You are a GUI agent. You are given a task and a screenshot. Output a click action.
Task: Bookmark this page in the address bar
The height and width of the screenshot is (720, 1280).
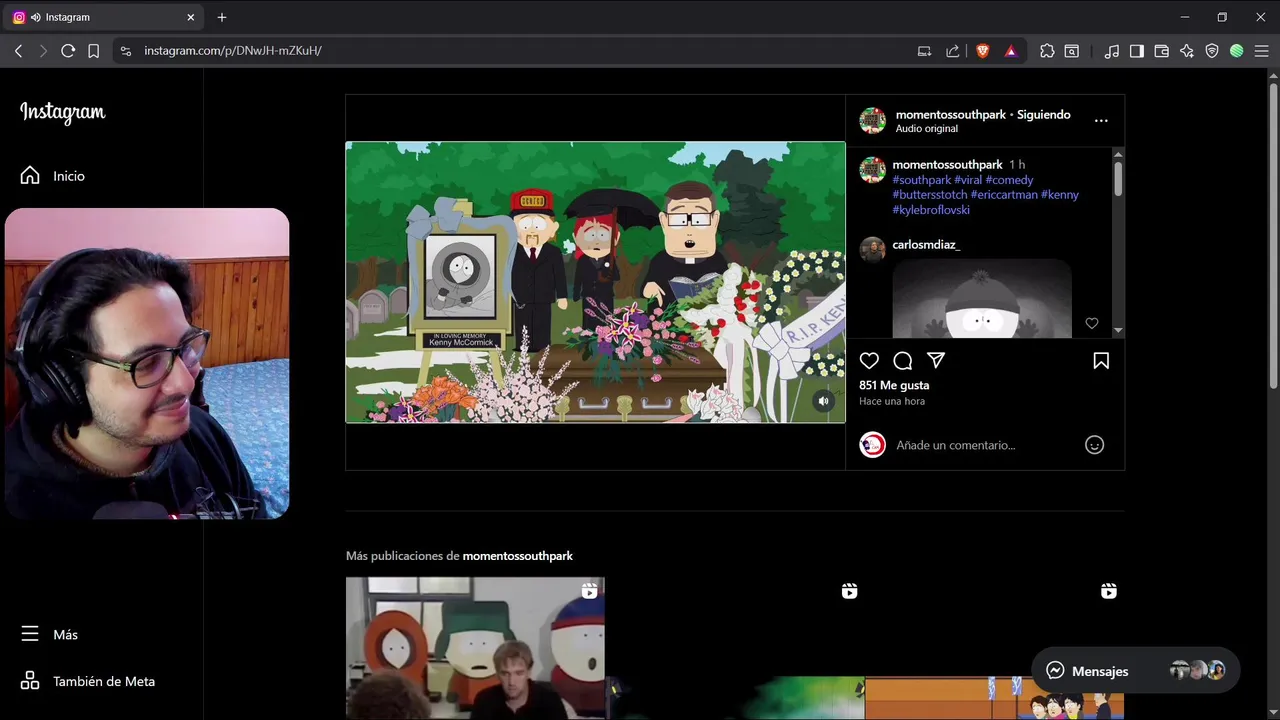pyautogui.click(x=94, y=51)
